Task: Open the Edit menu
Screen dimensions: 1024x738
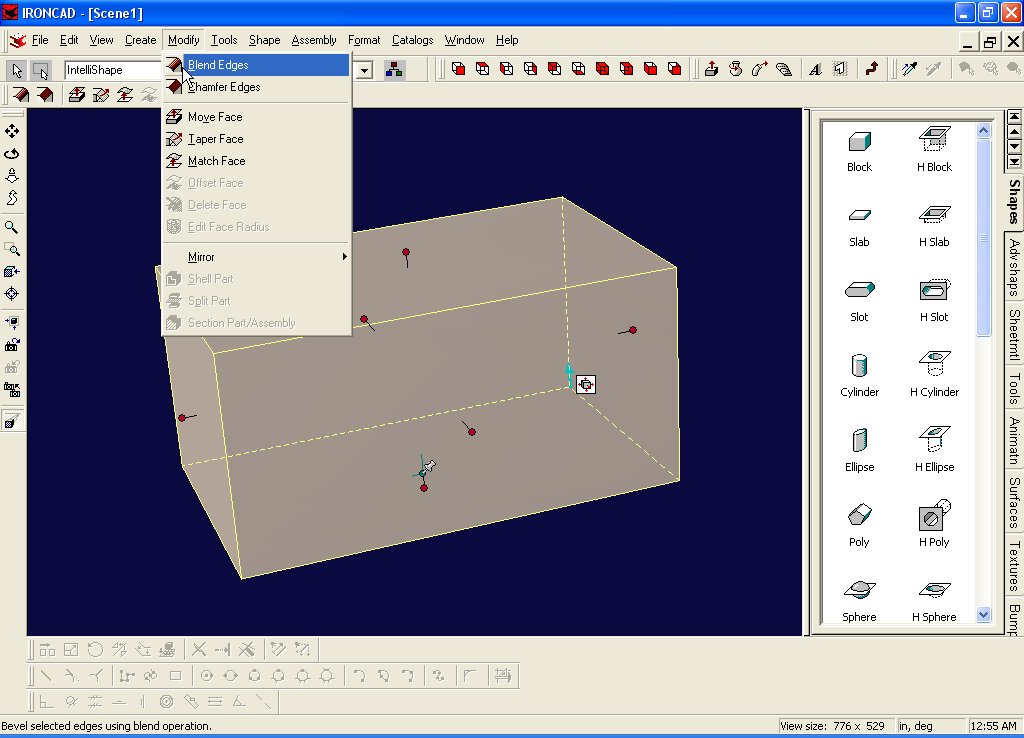Action: click(x=69, y=40)
